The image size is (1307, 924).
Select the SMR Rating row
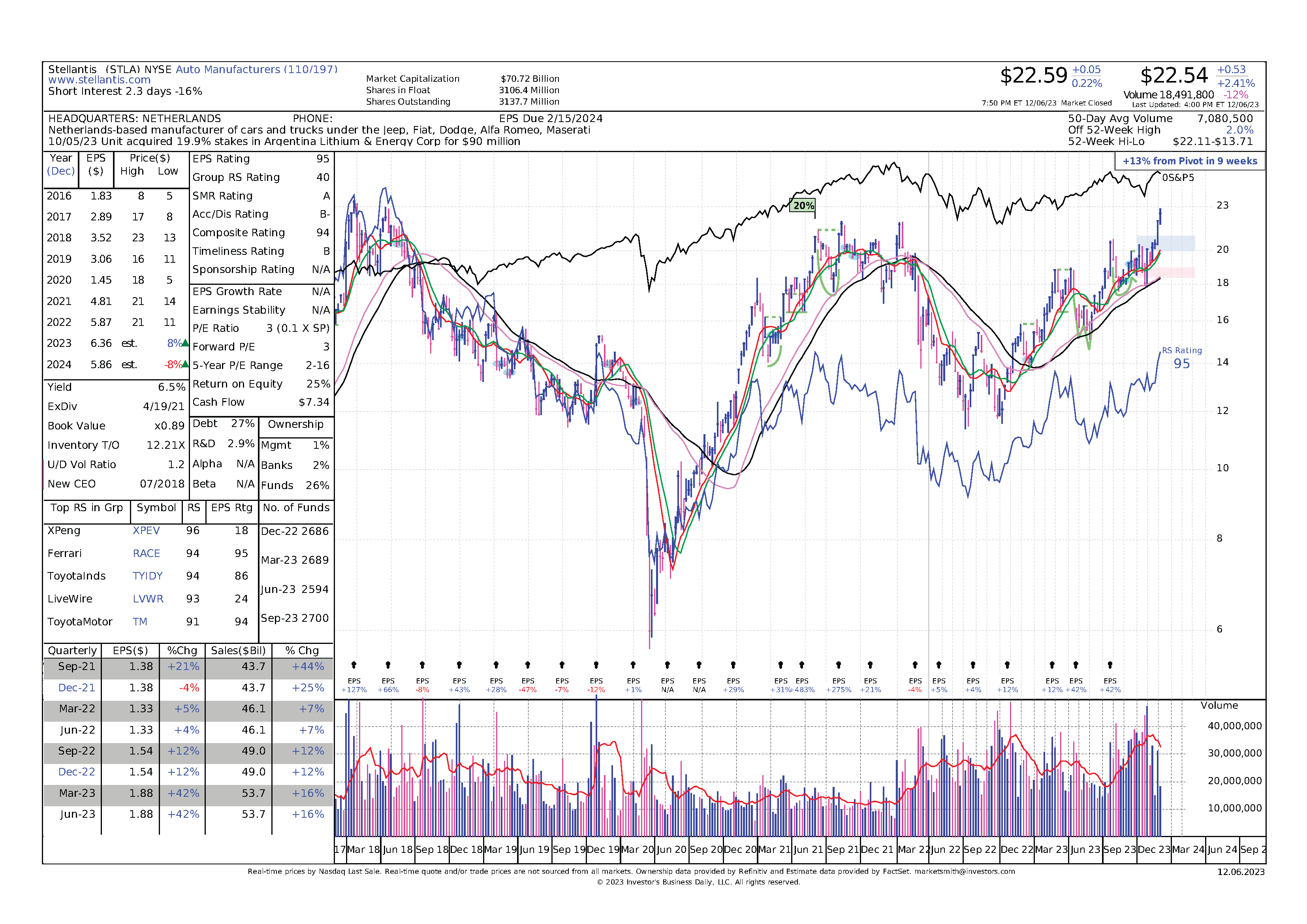261,196
